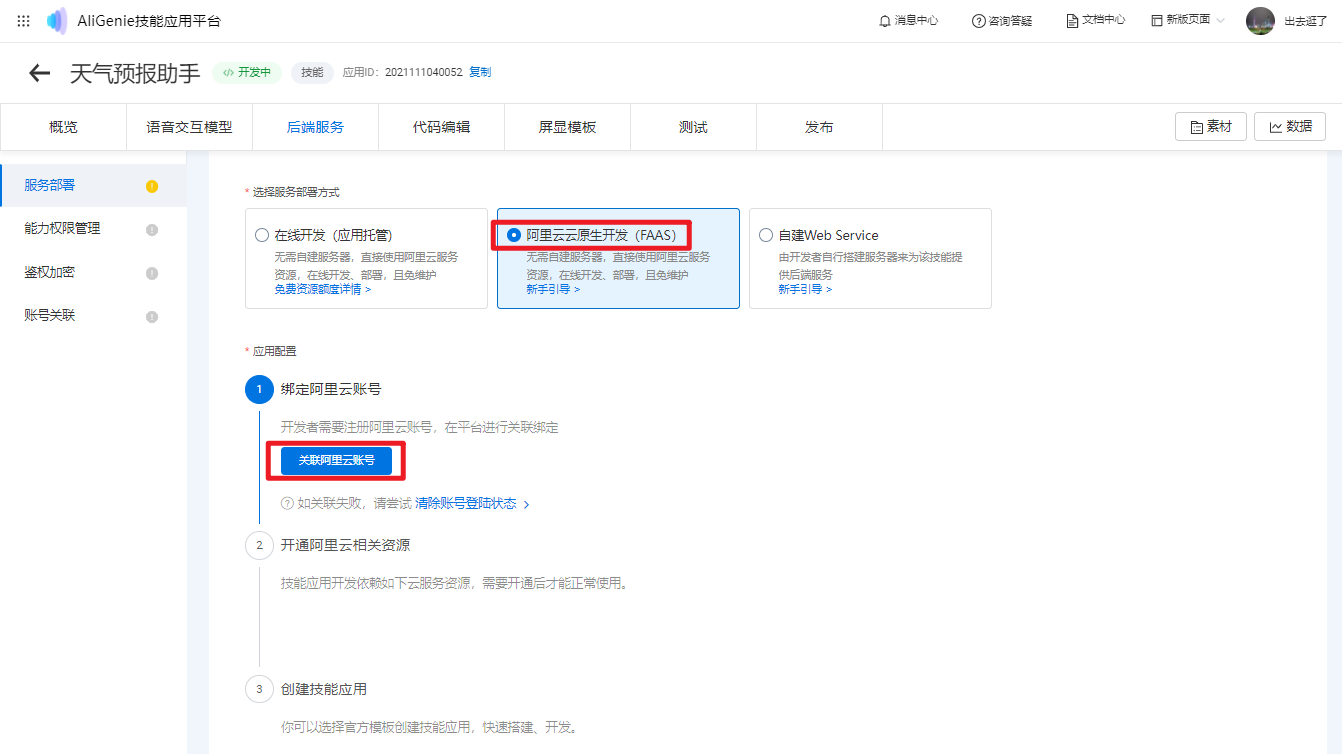The height and width of the screenshot is (754, 1342).
Task: Select 阿里云云原生开发（FAAS） radio option
Action: (514, 236)
